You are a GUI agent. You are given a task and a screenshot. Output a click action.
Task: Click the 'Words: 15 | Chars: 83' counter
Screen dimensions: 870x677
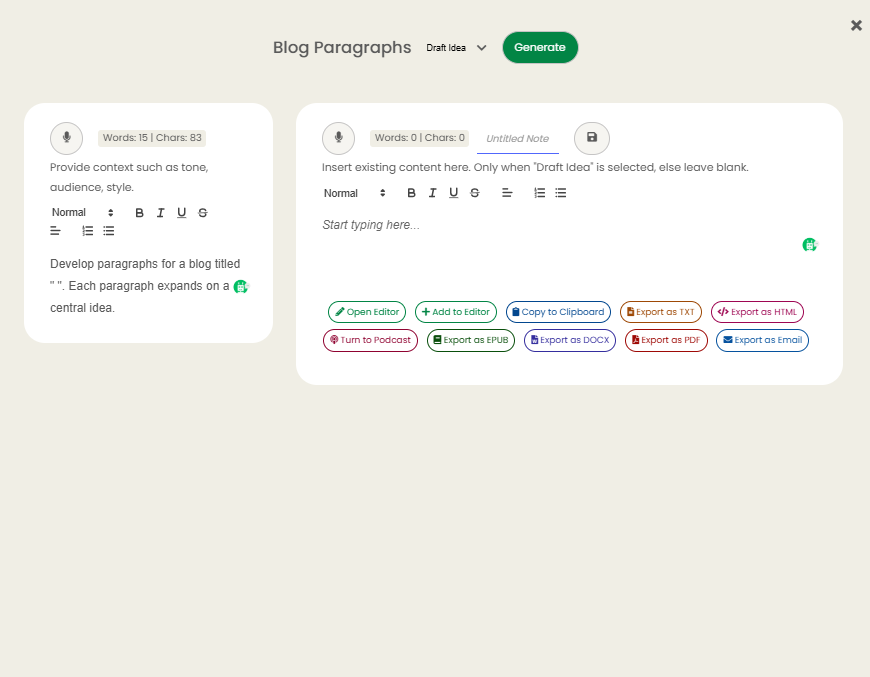pos(152,138)
